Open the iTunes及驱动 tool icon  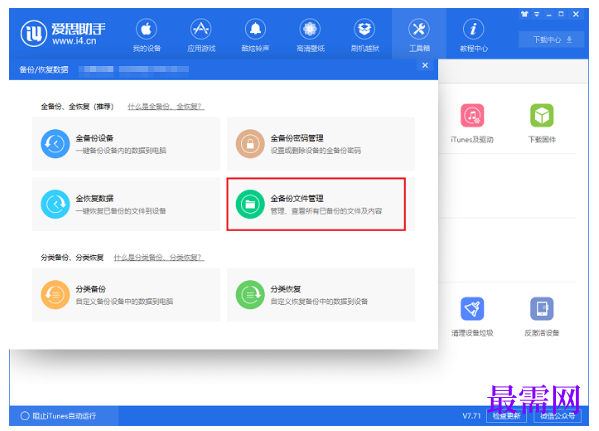pos(472,115)
